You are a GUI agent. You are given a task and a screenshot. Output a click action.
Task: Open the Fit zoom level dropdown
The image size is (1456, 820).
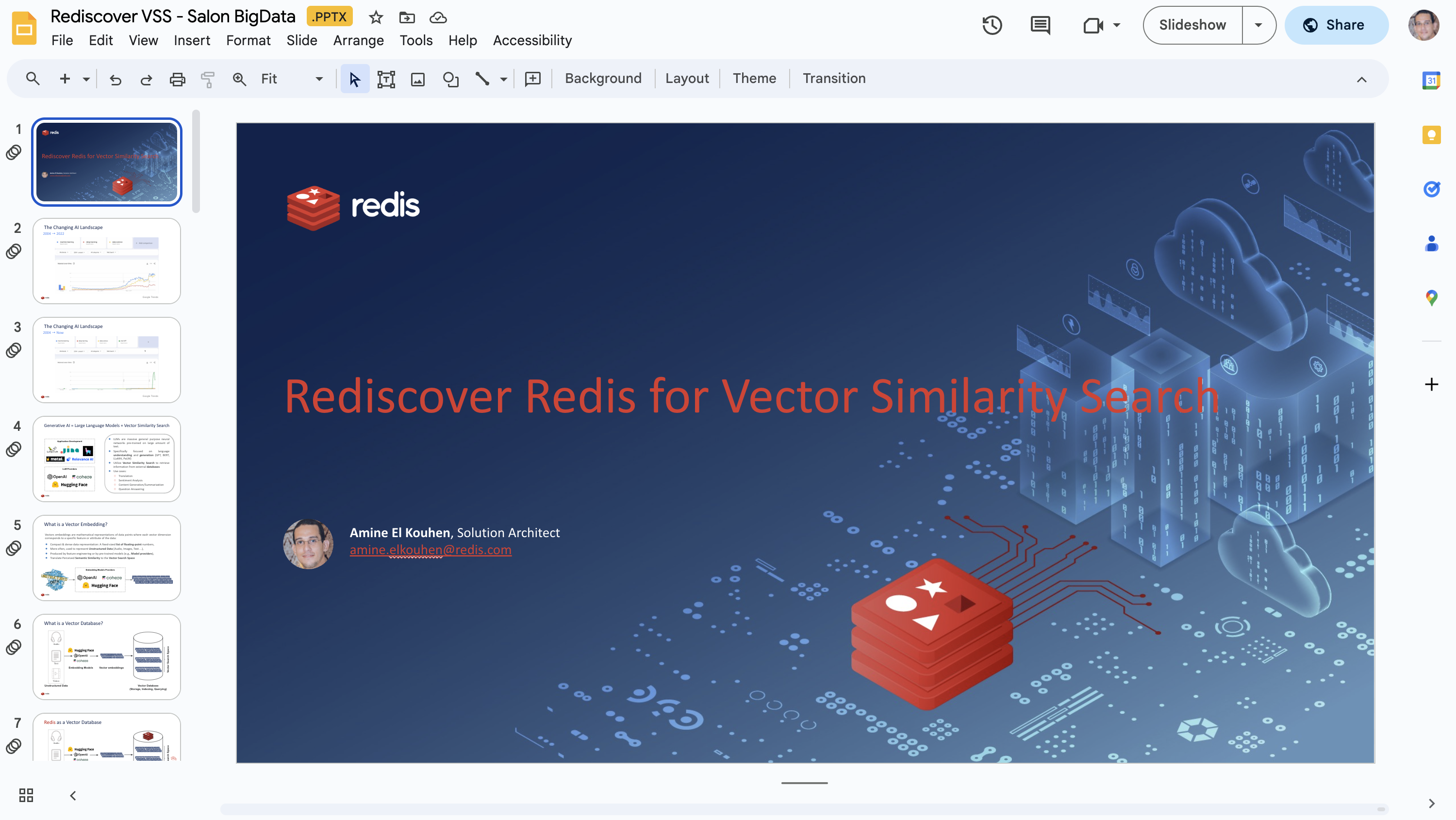pos(319,79)
